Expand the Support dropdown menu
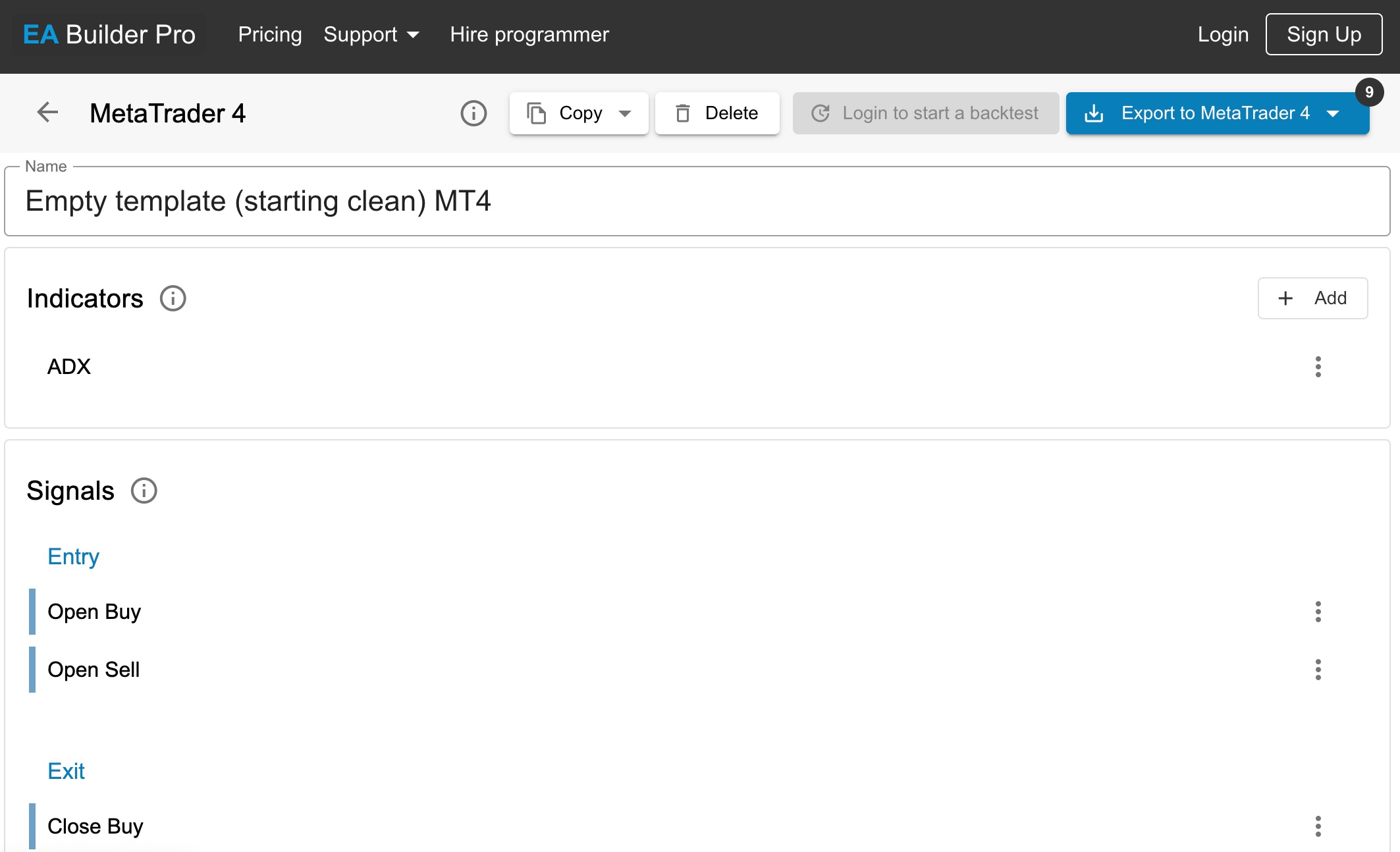 [x=371, y=34]
